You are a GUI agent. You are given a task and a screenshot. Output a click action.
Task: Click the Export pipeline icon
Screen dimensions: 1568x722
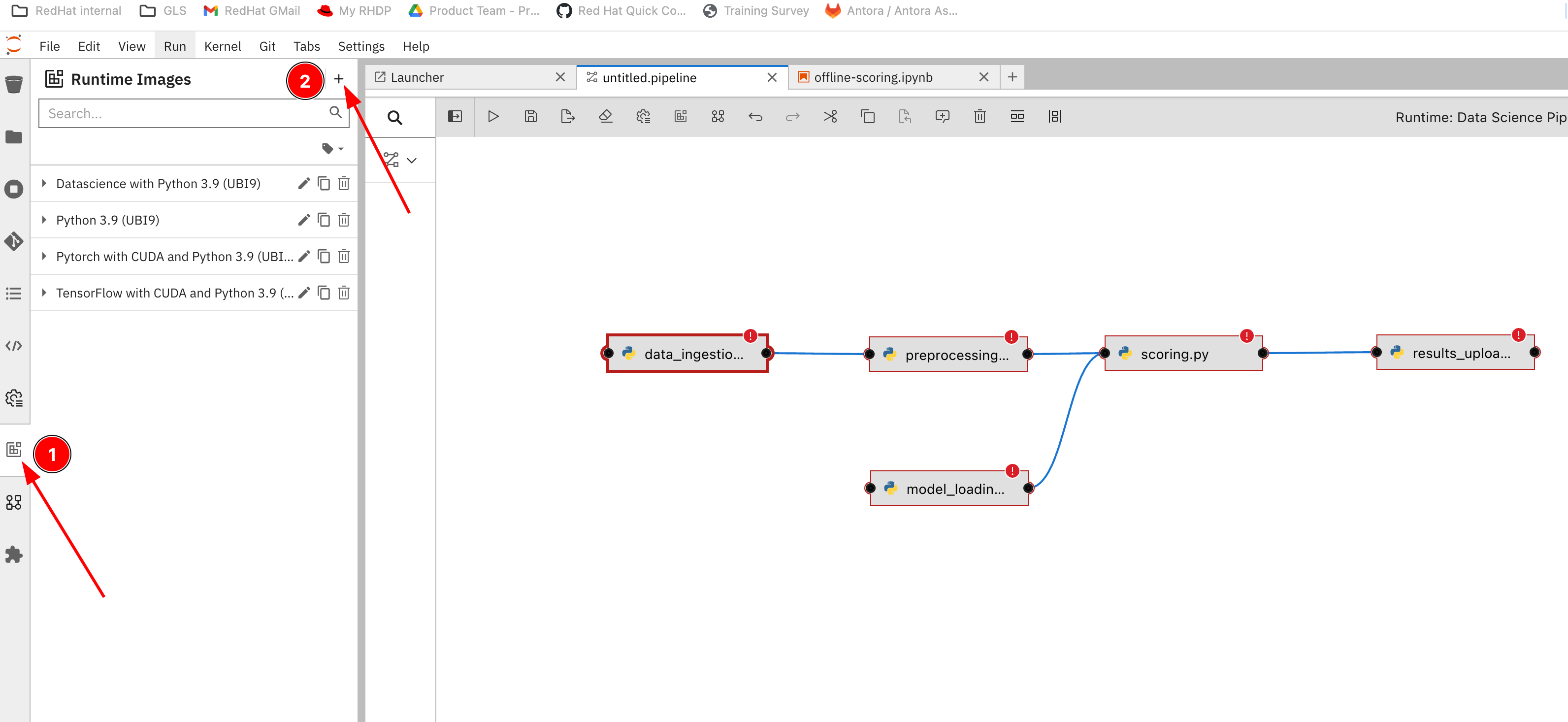(568, 116)
